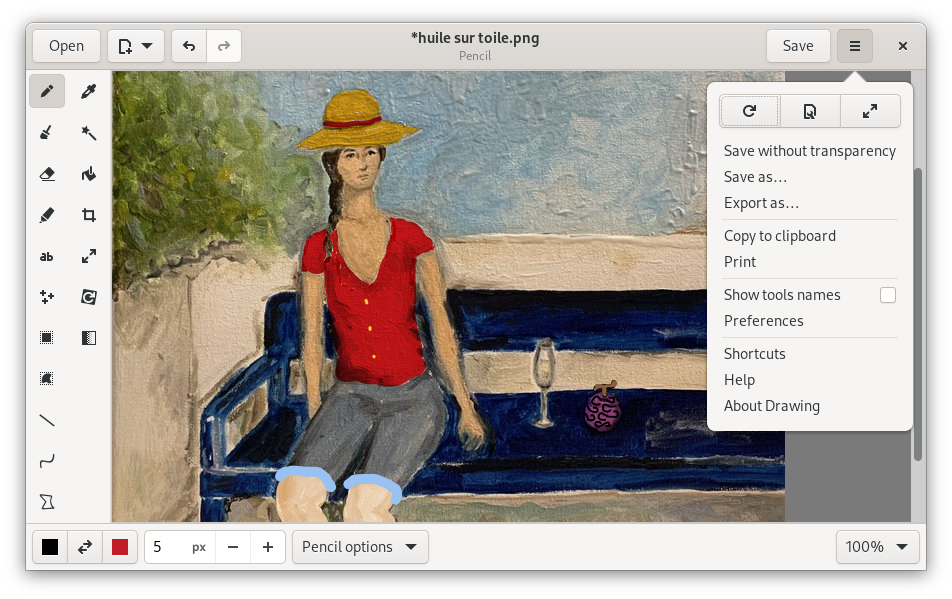Image resolution: width=952 pixels, height=599 pixels.
Task: Click the Save button
Action: [x=798, y=46]
